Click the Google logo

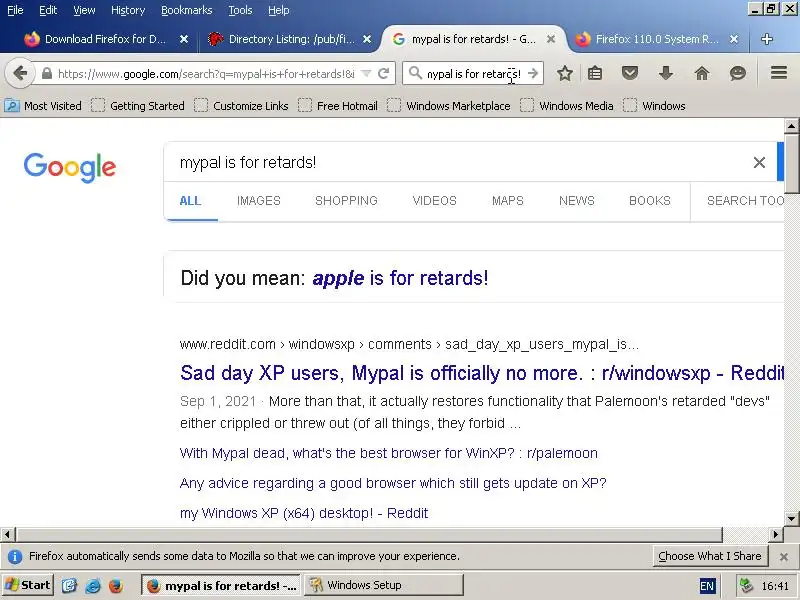pos(70,167)
